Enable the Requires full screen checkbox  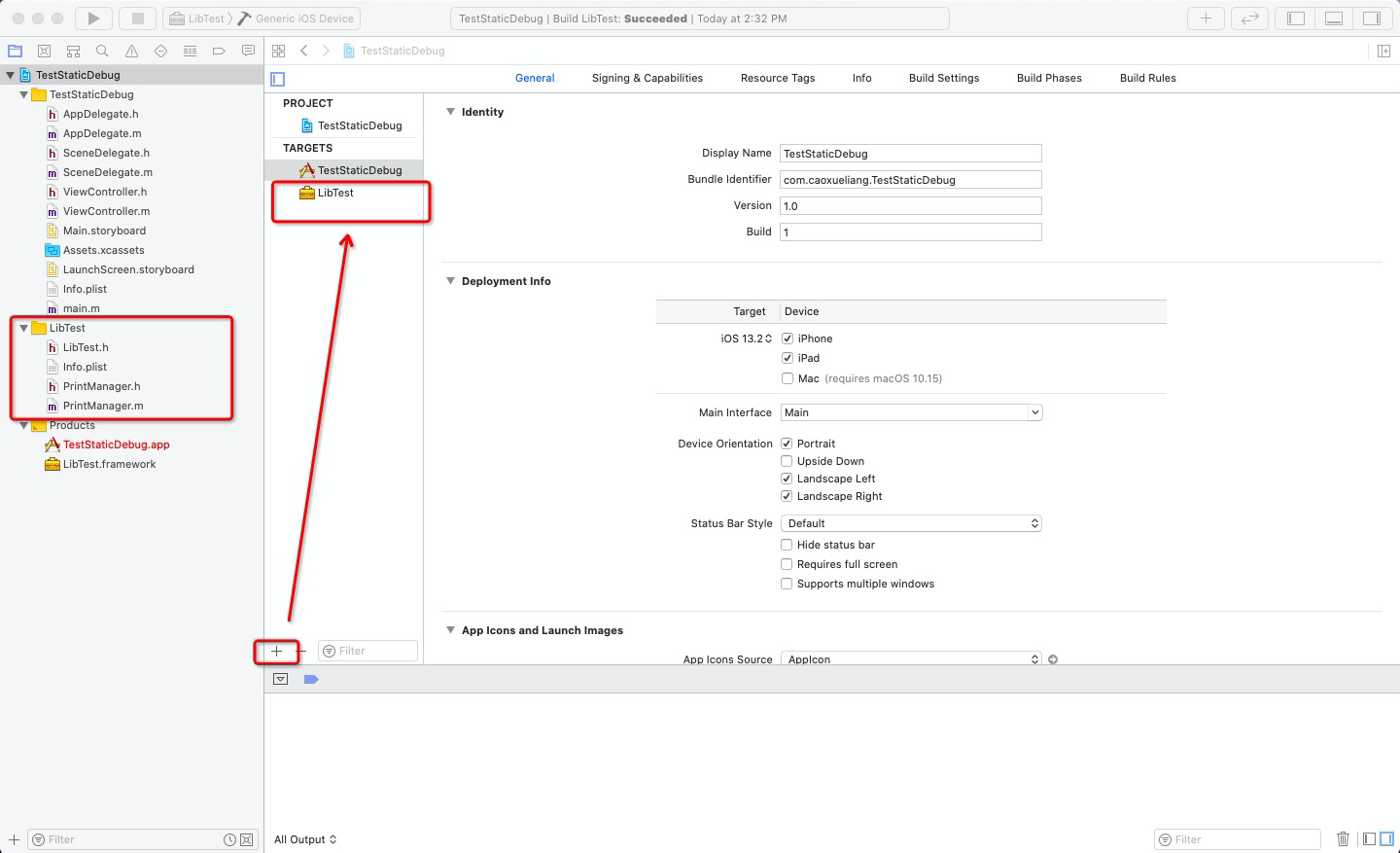787,564
